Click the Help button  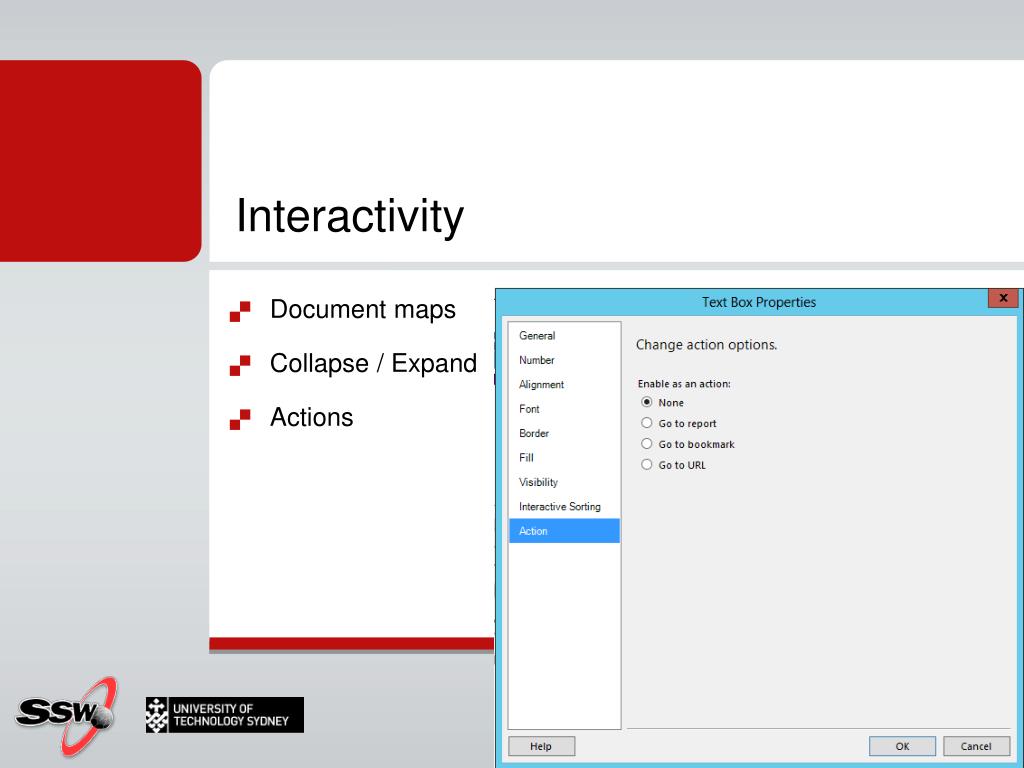tap(541, 746)
